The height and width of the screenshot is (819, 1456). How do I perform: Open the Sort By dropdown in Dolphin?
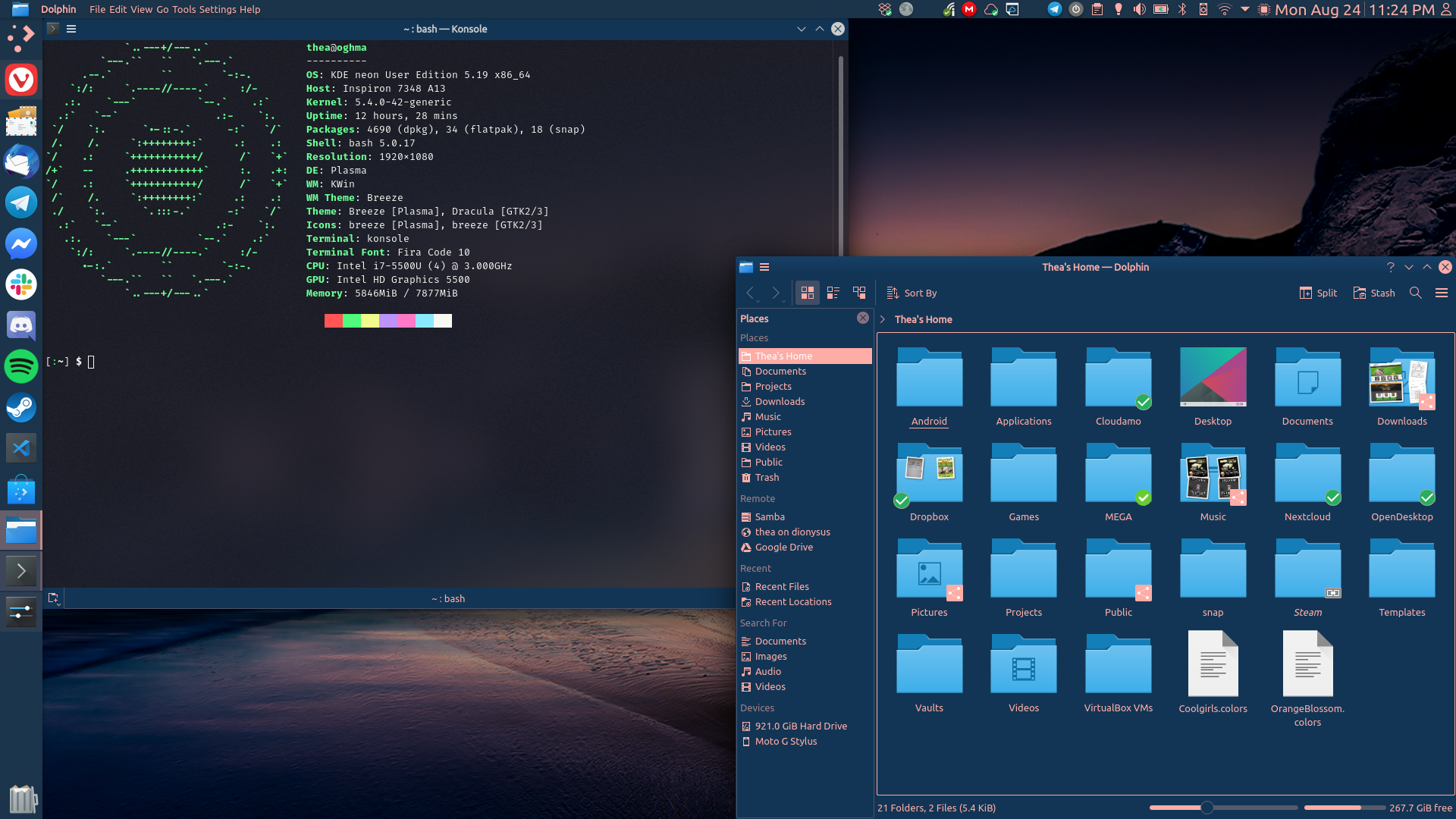[912, 293]
